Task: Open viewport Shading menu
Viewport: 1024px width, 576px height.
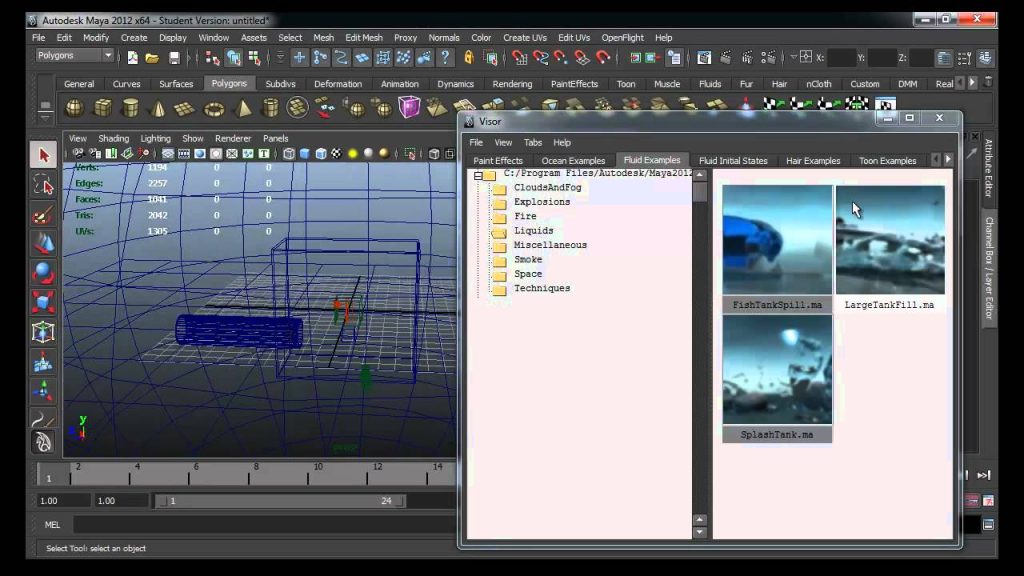Action: coord(114,138)
